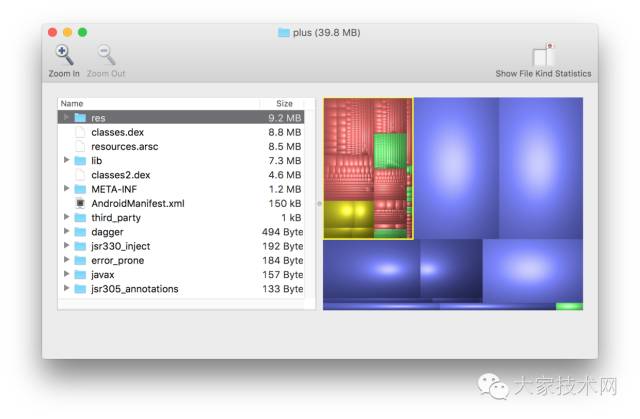Click the Zoom In magnifier icon
Viewport: 640px width, 419px height.
[64, 55]
